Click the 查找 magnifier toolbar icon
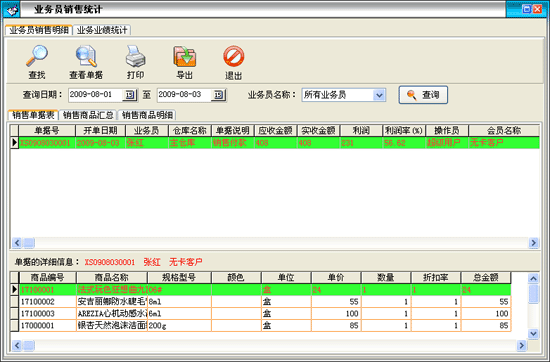550x362 pixels. point(37,56)
